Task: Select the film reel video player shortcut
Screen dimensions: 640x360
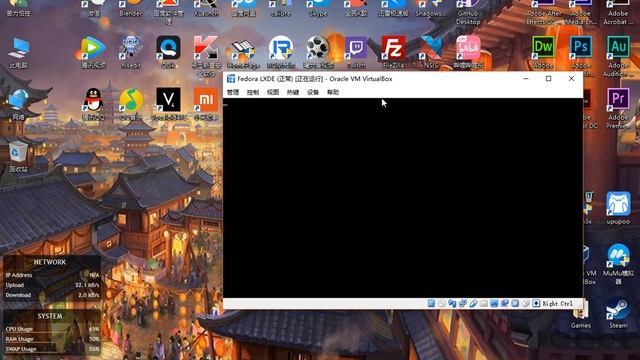Action: (318, 52)
